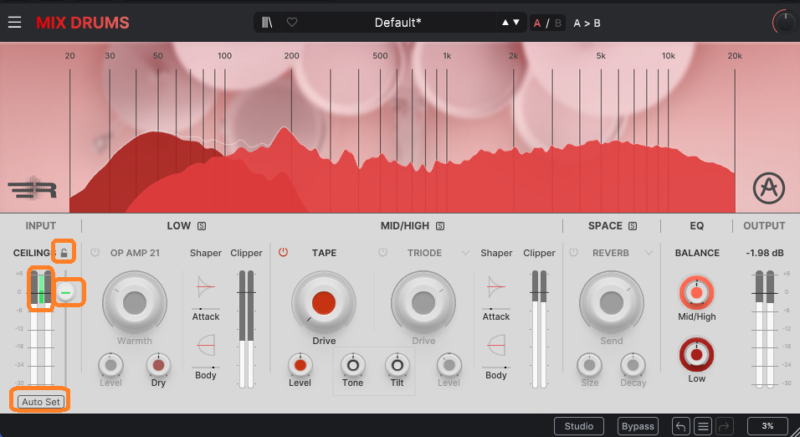Open the hamburger main menu
This screenshot has height=437, width=800.
[x=14, y=22]
